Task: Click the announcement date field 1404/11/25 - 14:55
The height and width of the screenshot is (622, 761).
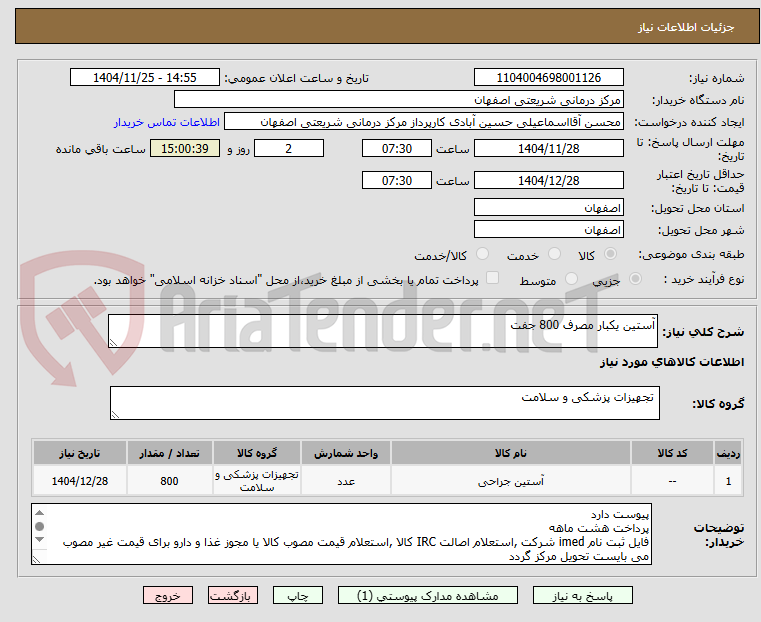Action: click(x=145, y=78)
